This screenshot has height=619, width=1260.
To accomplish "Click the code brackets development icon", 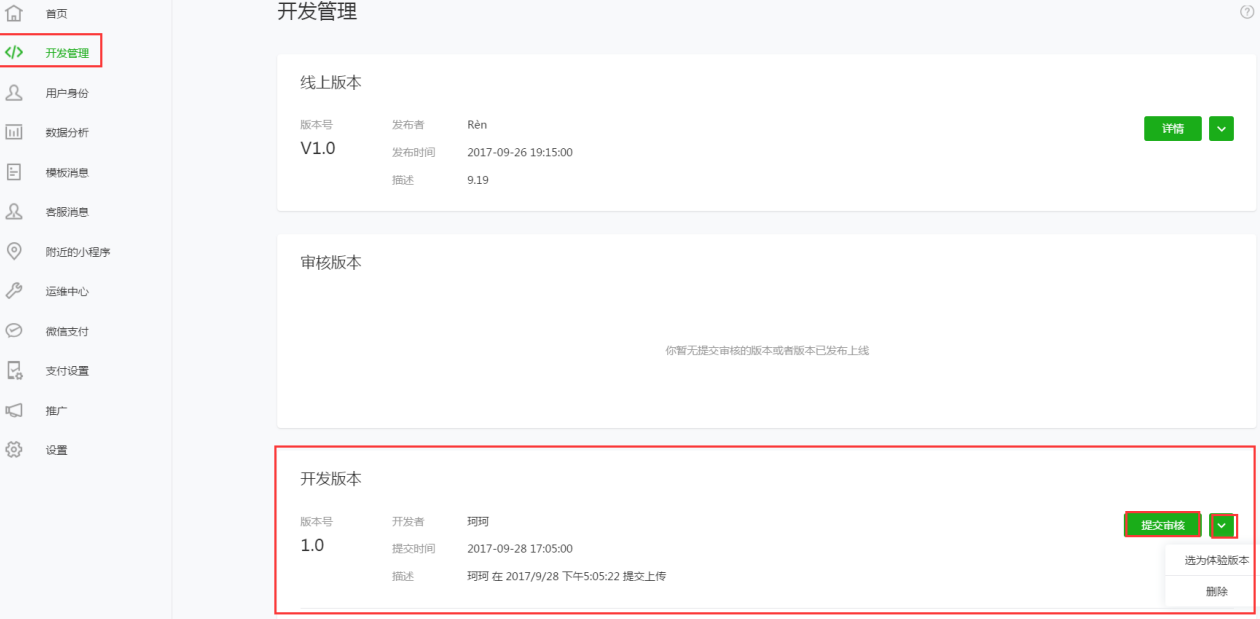I will (x=14, y=52).
